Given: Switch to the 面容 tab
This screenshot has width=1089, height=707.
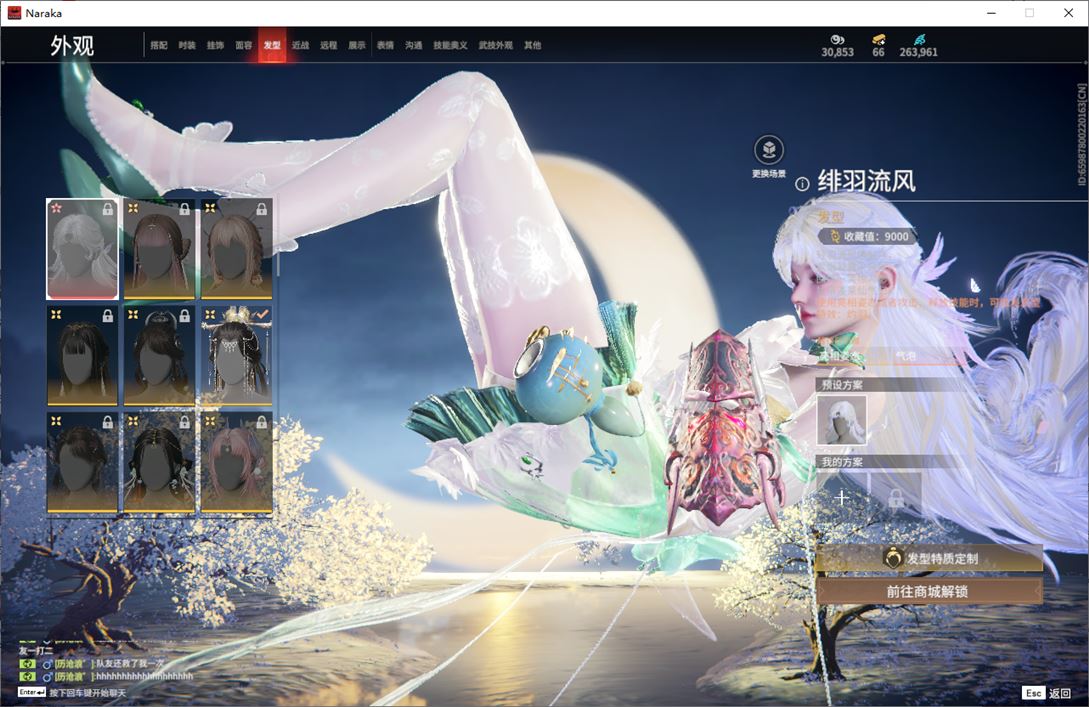Looking at the screenshot, I should pos(244,45).
